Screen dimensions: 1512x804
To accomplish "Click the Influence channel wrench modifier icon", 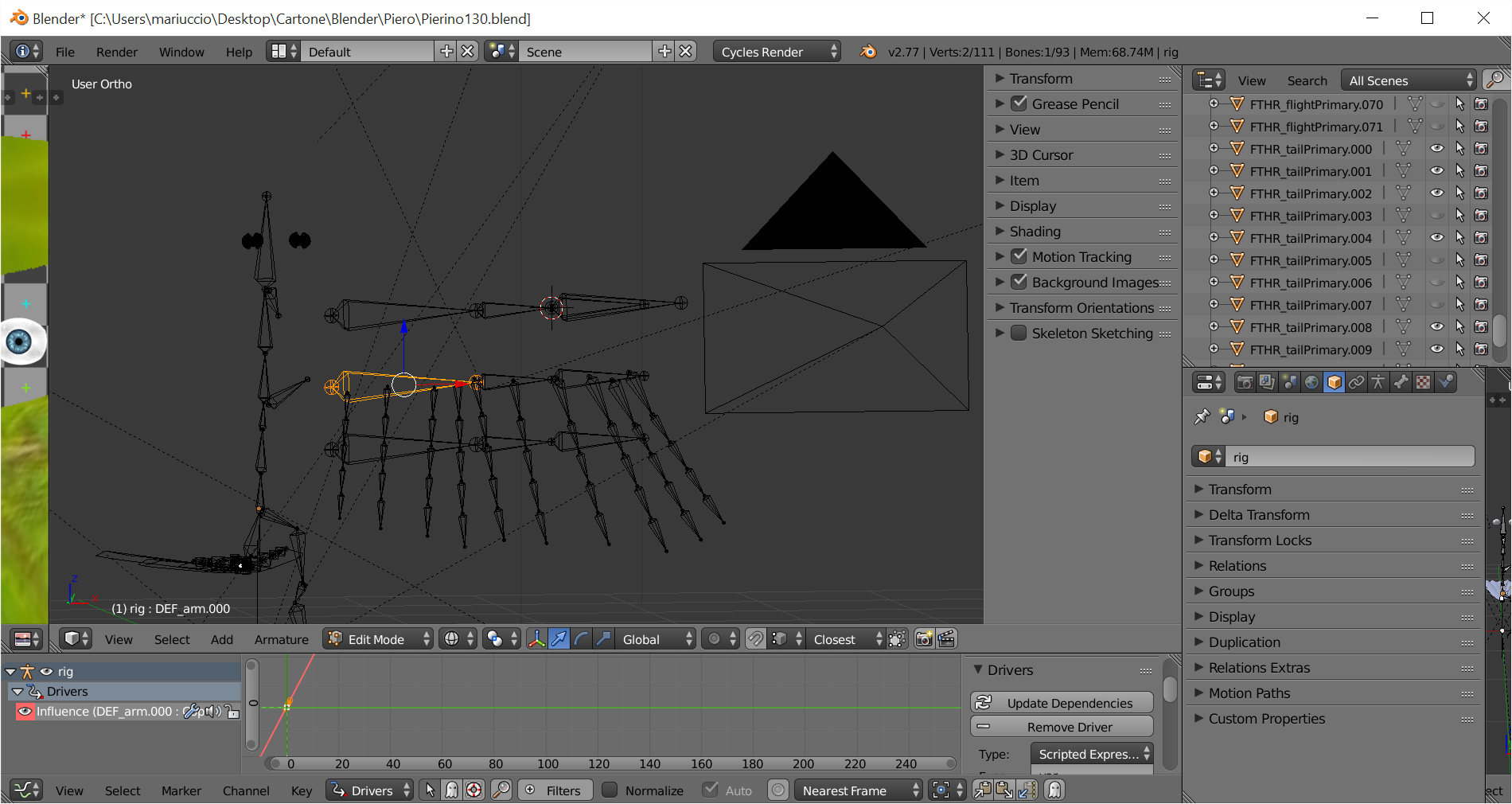I will pos(191,712).
